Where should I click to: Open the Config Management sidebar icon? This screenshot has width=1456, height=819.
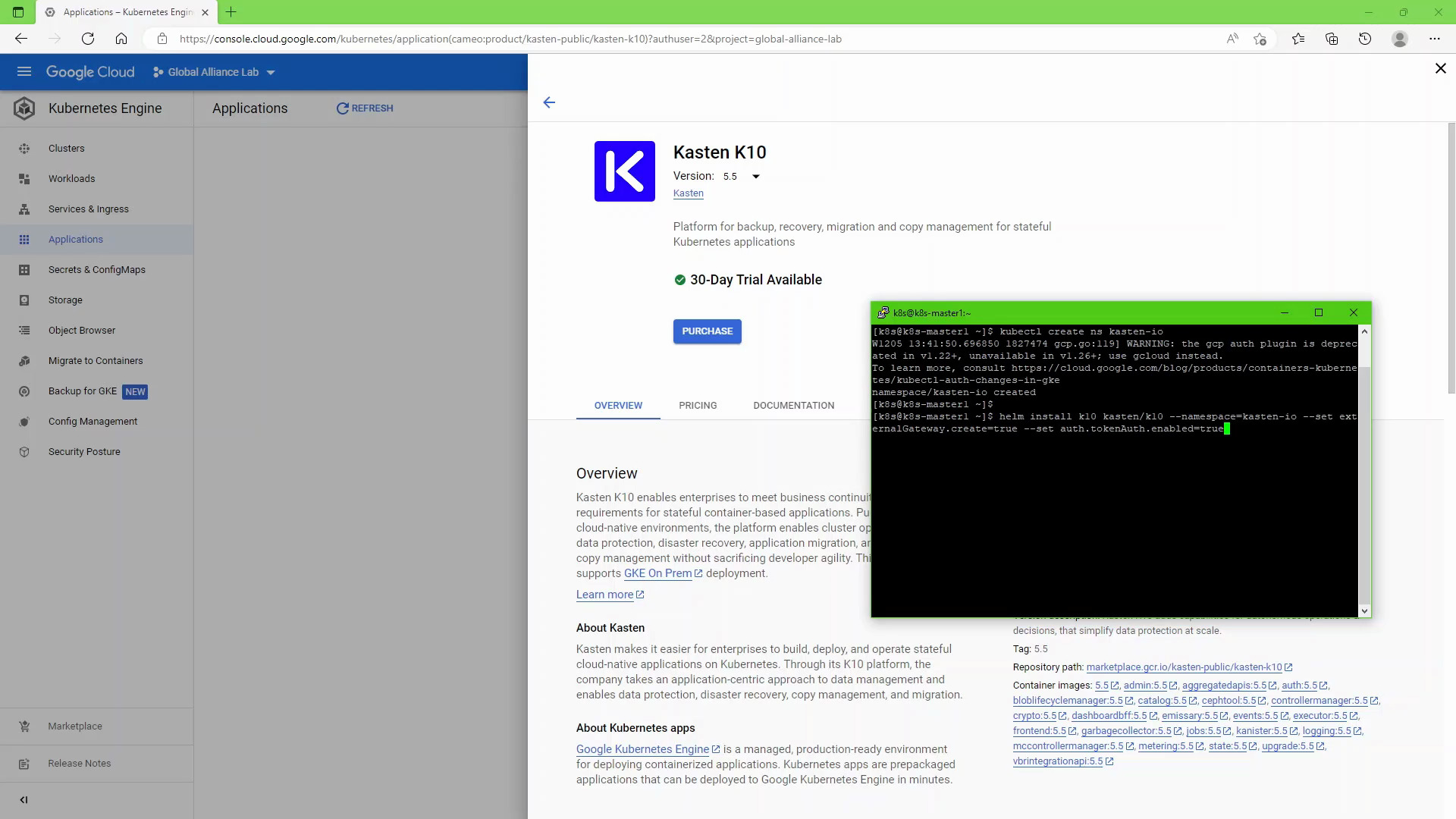click(x=24, y=422)
